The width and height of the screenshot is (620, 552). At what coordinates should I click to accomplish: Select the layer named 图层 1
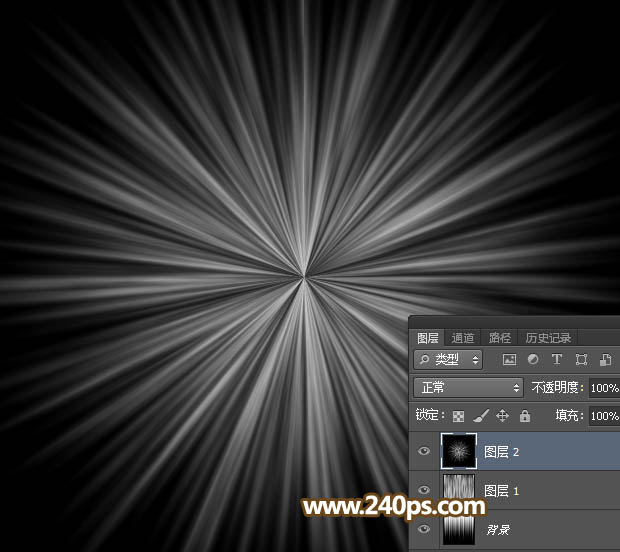click(x=501, y=491)
